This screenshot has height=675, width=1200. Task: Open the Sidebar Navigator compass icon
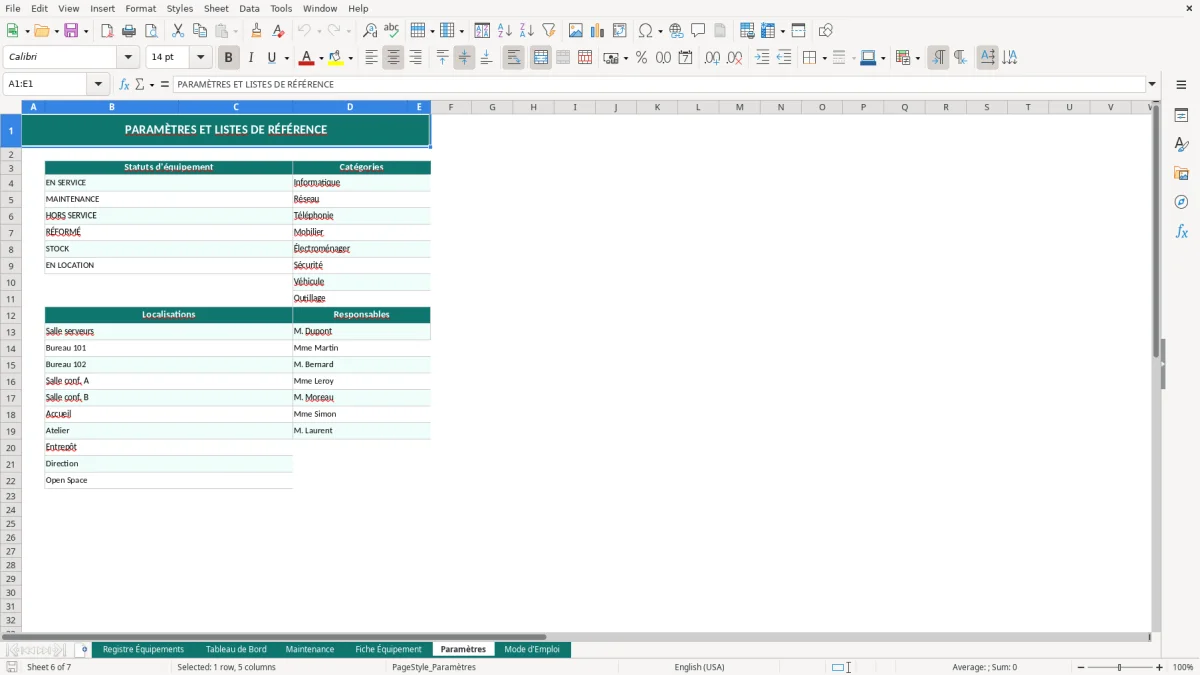pos(1181,202)
